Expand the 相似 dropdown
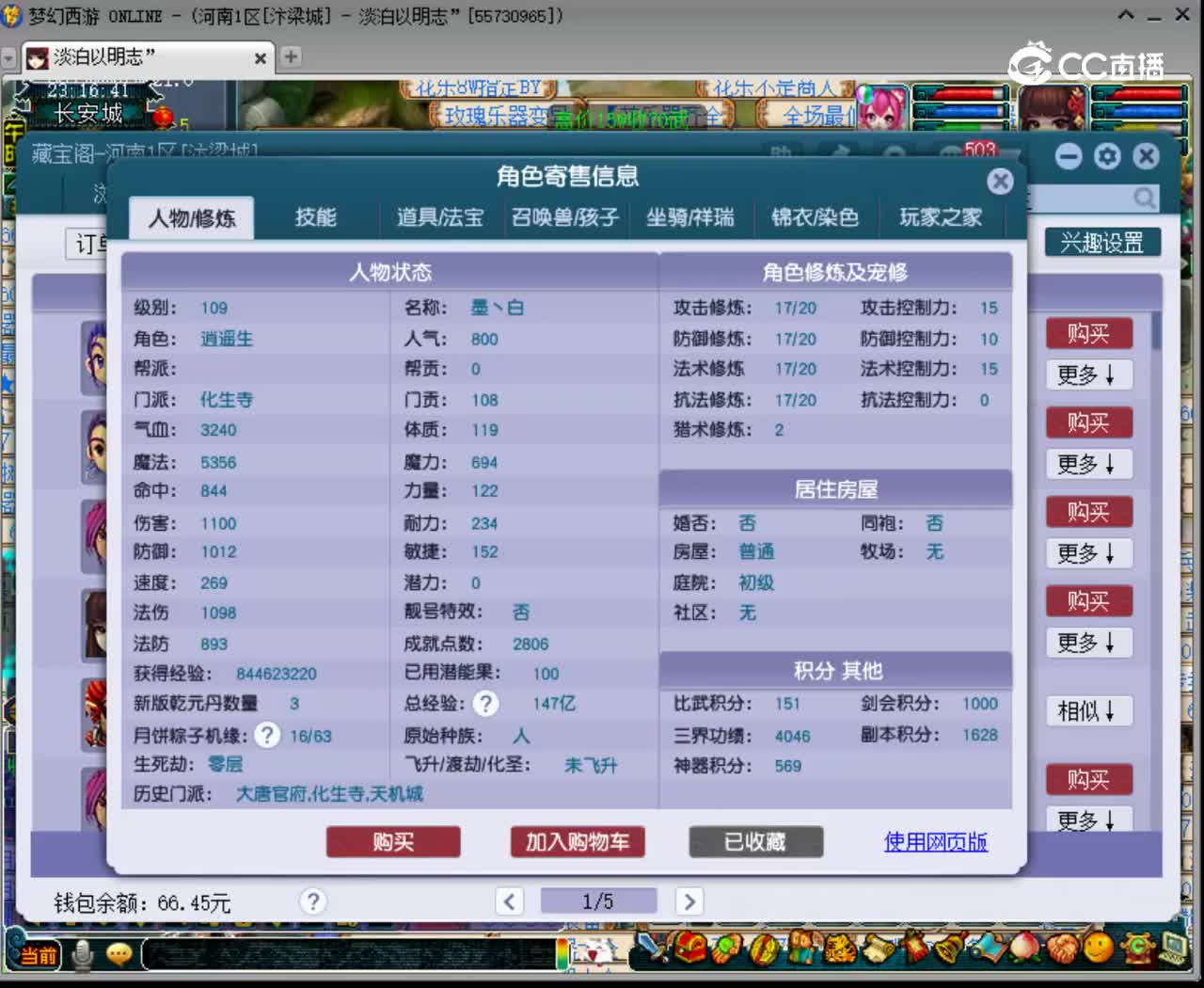The image size is (1204, 988). pos(1088,711)
